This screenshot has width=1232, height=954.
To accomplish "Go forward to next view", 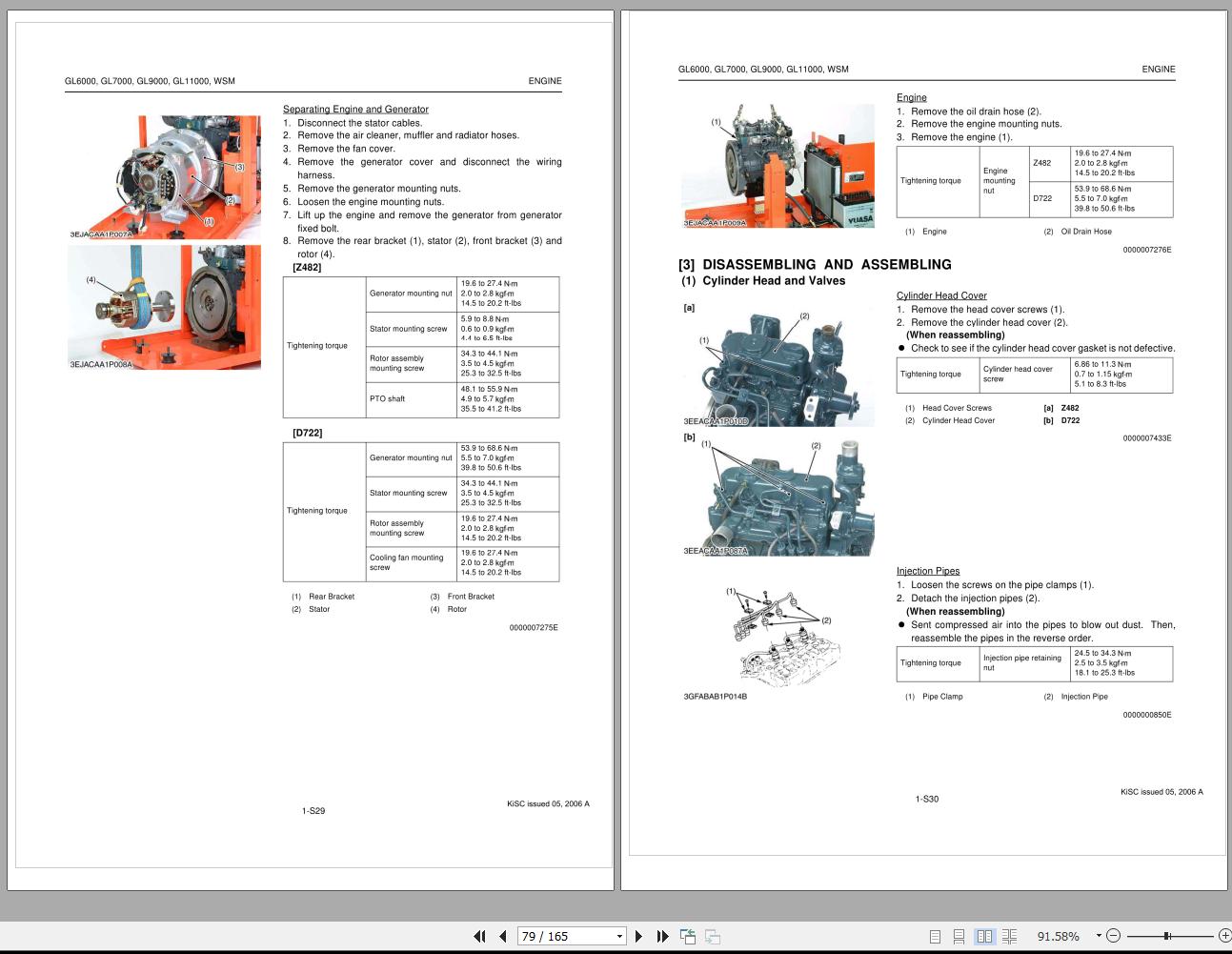I will point(711,936).
